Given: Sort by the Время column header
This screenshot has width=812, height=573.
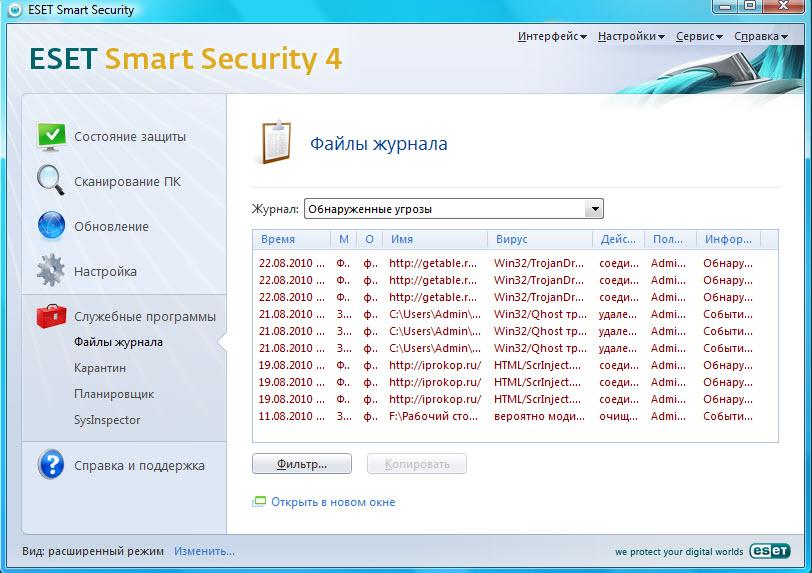Looking at the screenshot, I should (292, 239).
